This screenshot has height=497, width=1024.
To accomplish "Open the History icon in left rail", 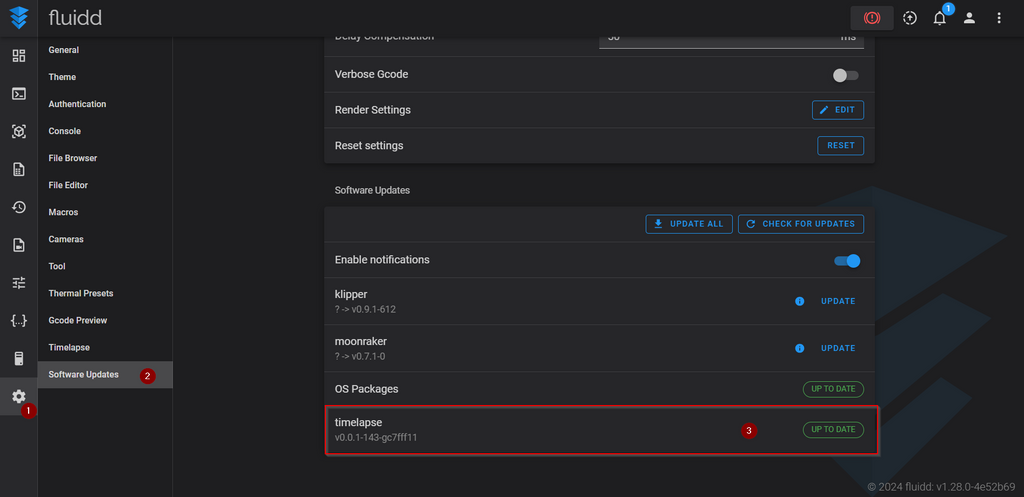I will [x=18, y=207].
